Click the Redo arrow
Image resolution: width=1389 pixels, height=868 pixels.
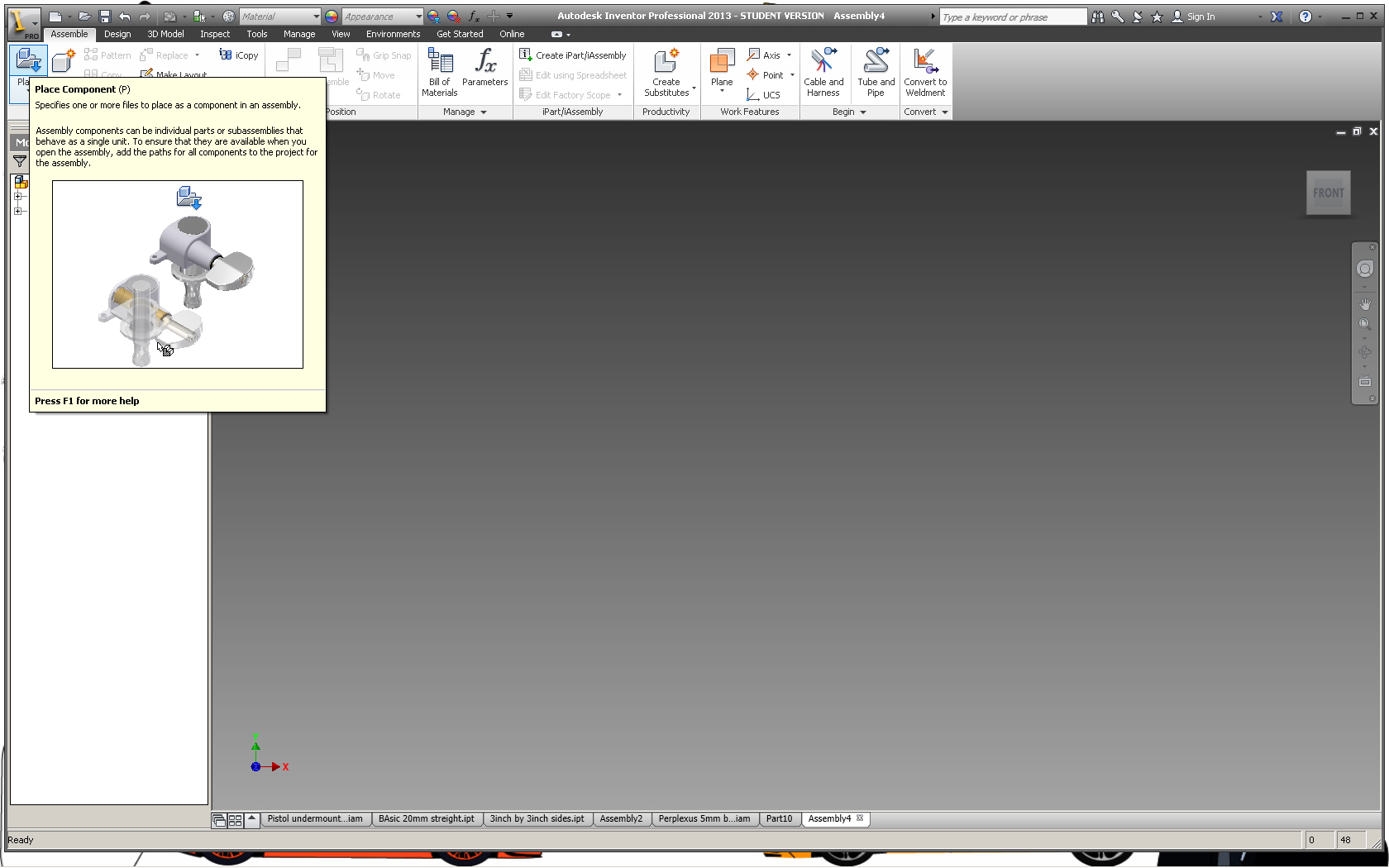coord(145,17)
